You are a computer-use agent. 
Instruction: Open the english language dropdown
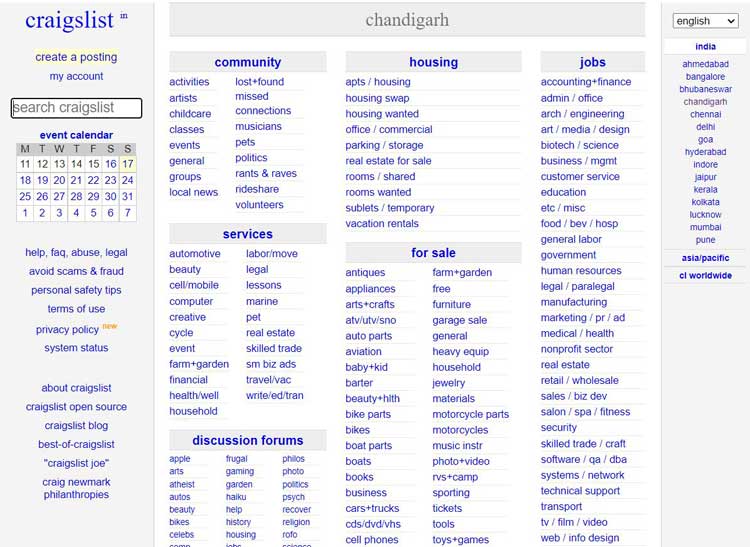(705, 21)
